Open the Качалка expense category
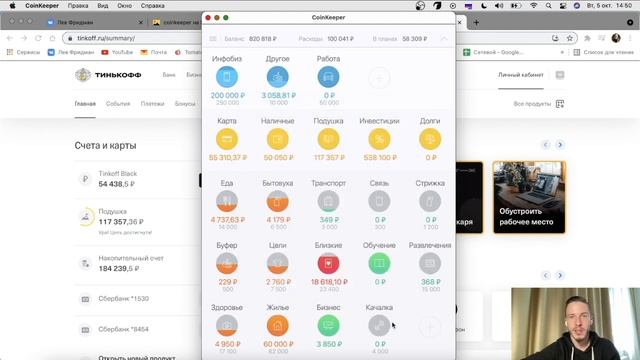 click(379, 325)
